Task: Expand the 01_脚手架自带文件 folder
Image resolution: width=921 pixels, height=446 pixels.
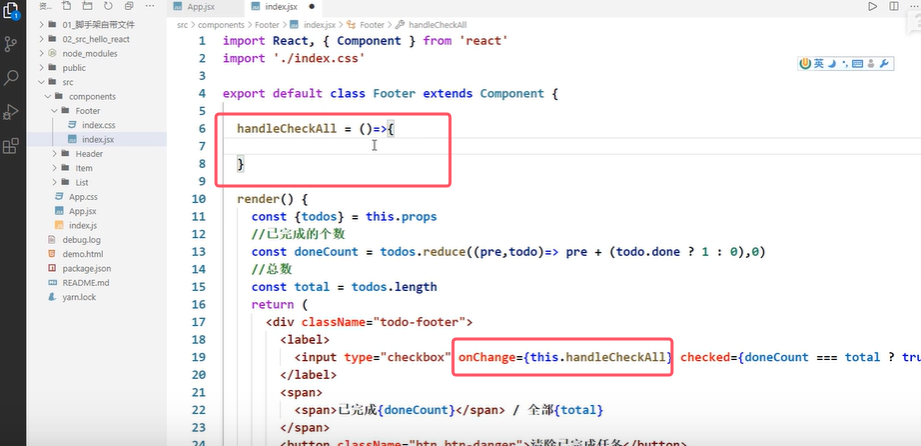Action: point(97,25)
